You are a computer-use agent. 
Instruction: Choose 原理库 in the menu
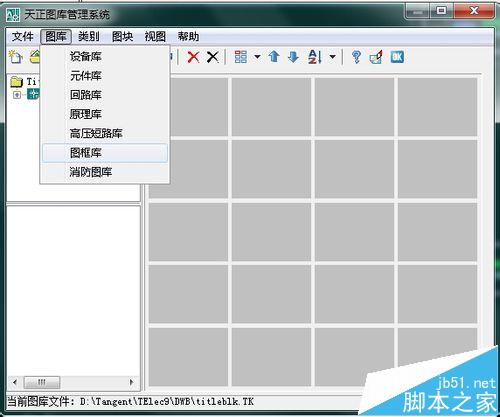coord(105,114)
